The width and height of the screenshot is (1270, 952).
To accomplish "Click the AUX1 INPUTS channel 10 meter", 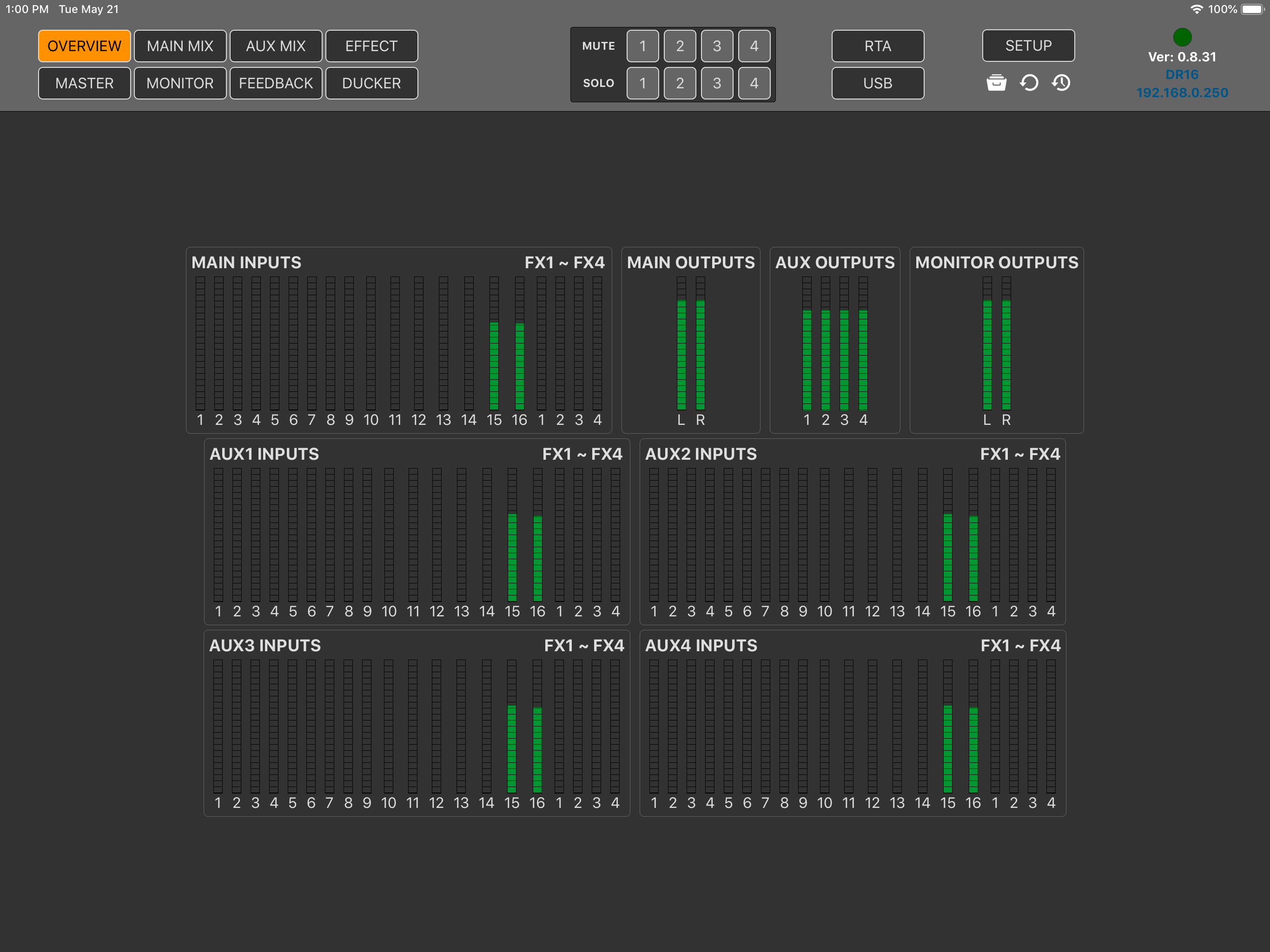I will [x=389, y=535].
